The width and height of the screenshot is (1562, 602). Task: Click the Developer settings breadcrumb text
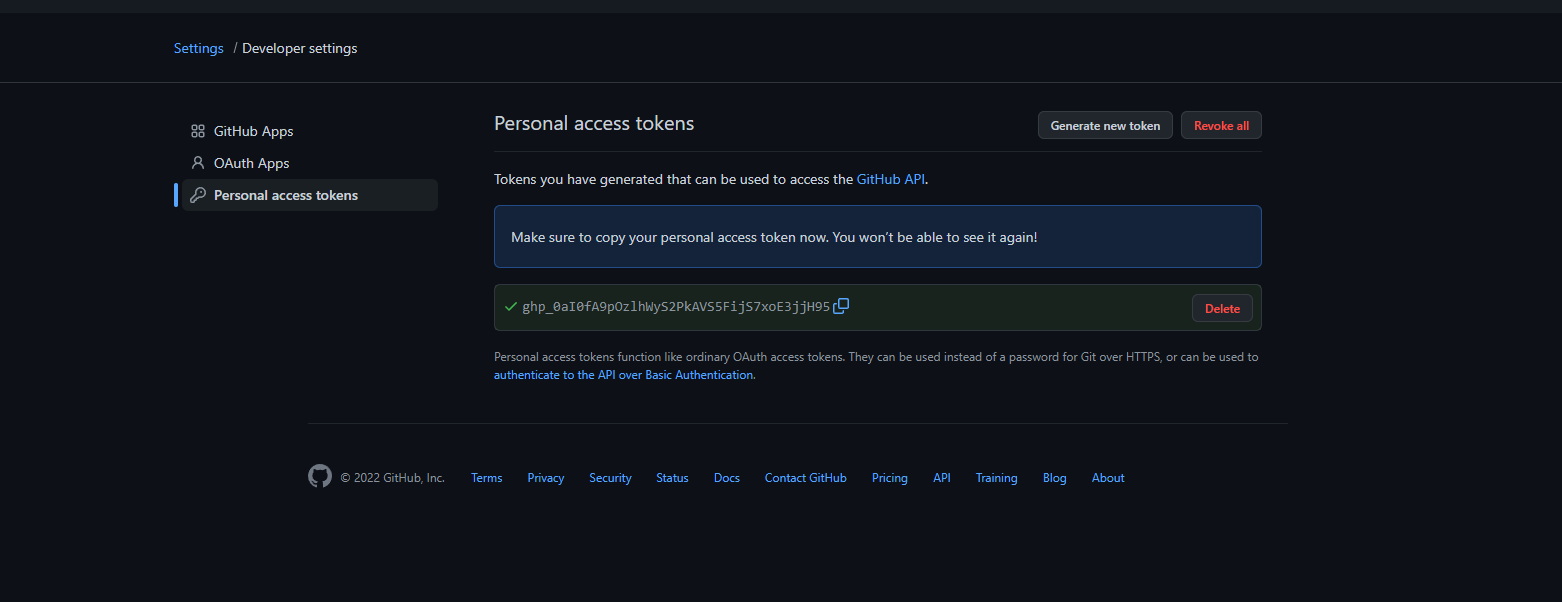300,48
